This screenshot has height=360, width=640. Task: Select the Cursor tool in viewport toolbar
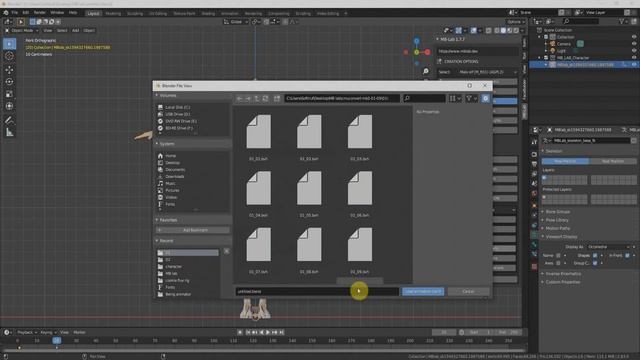pos(9,56)
